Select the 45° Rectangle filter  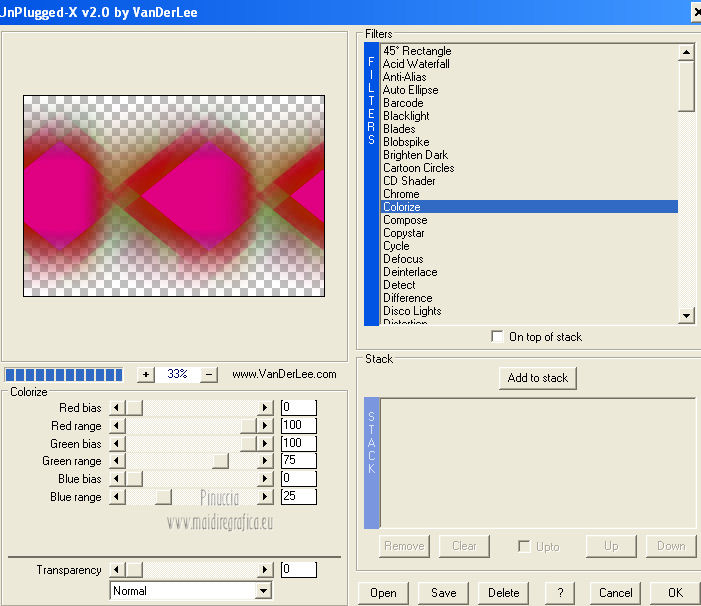coord(529,50)
